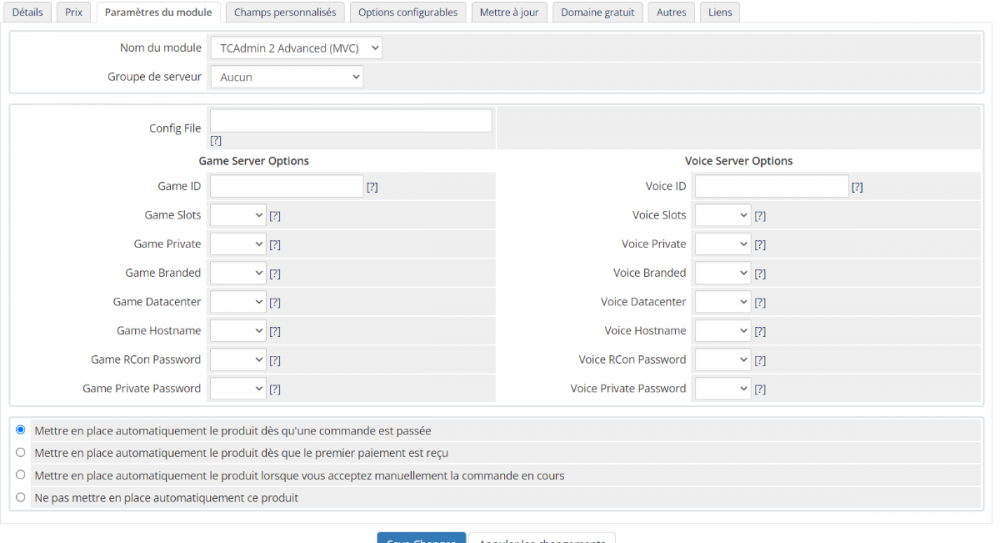Click the [?] help next to Game Slots
1000x543 pixels.
coord(275,216)
